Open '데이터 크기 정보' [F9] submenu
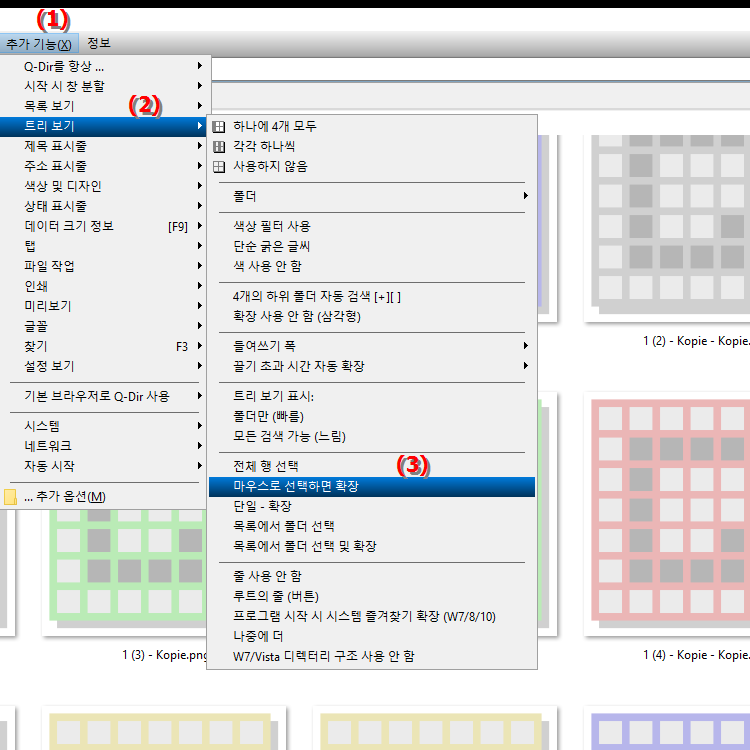This screenshot has width=750, height=750. point(103,226)
